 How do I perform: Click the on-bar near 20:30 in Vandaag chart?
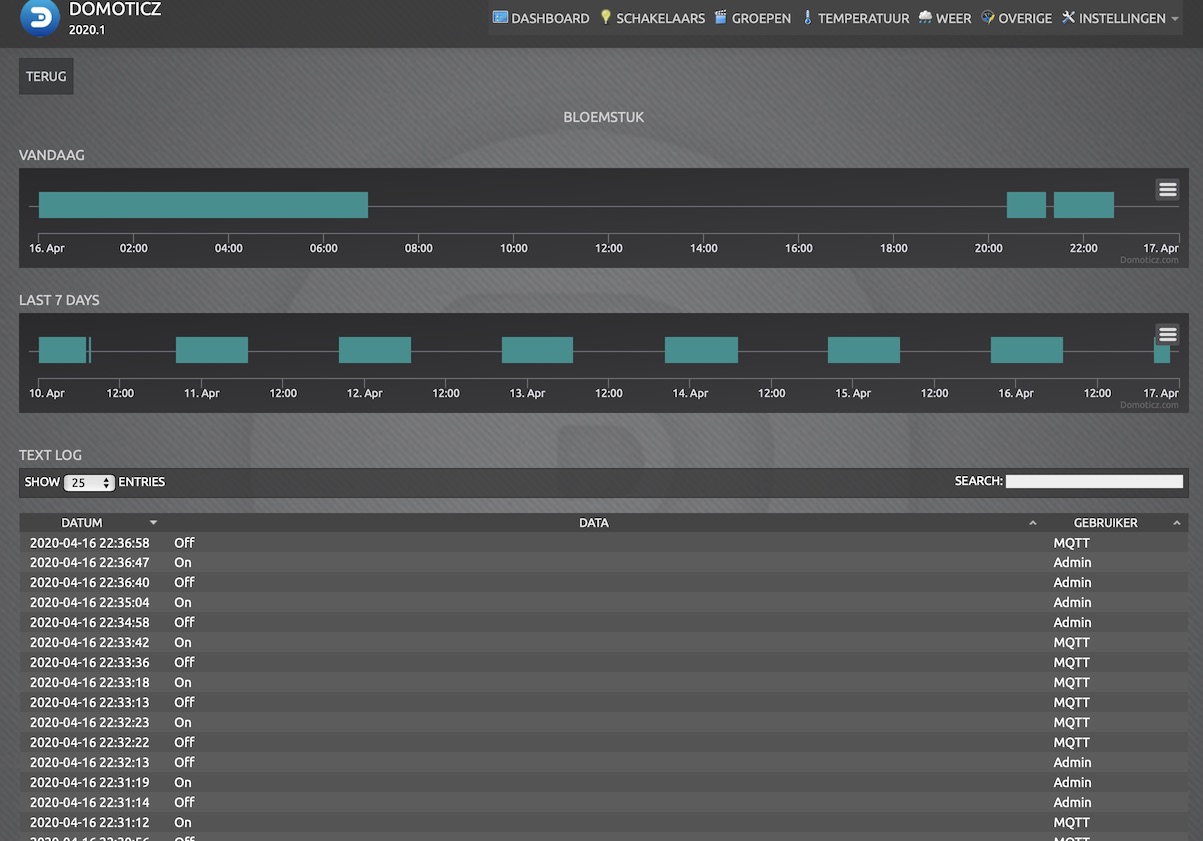[x=1026, y=205]
